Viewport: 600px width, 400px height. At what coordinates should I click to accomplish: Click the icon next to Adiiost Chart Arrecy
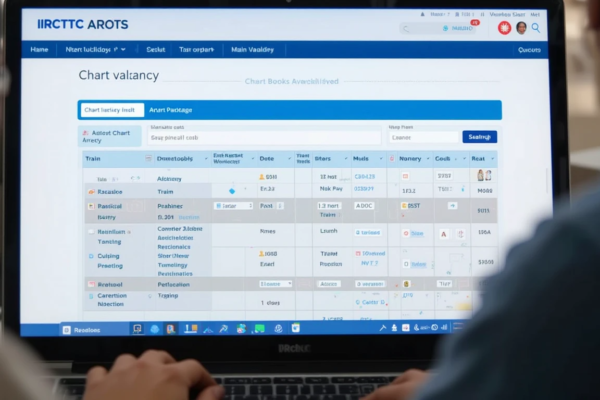click(x=86, y=133)
